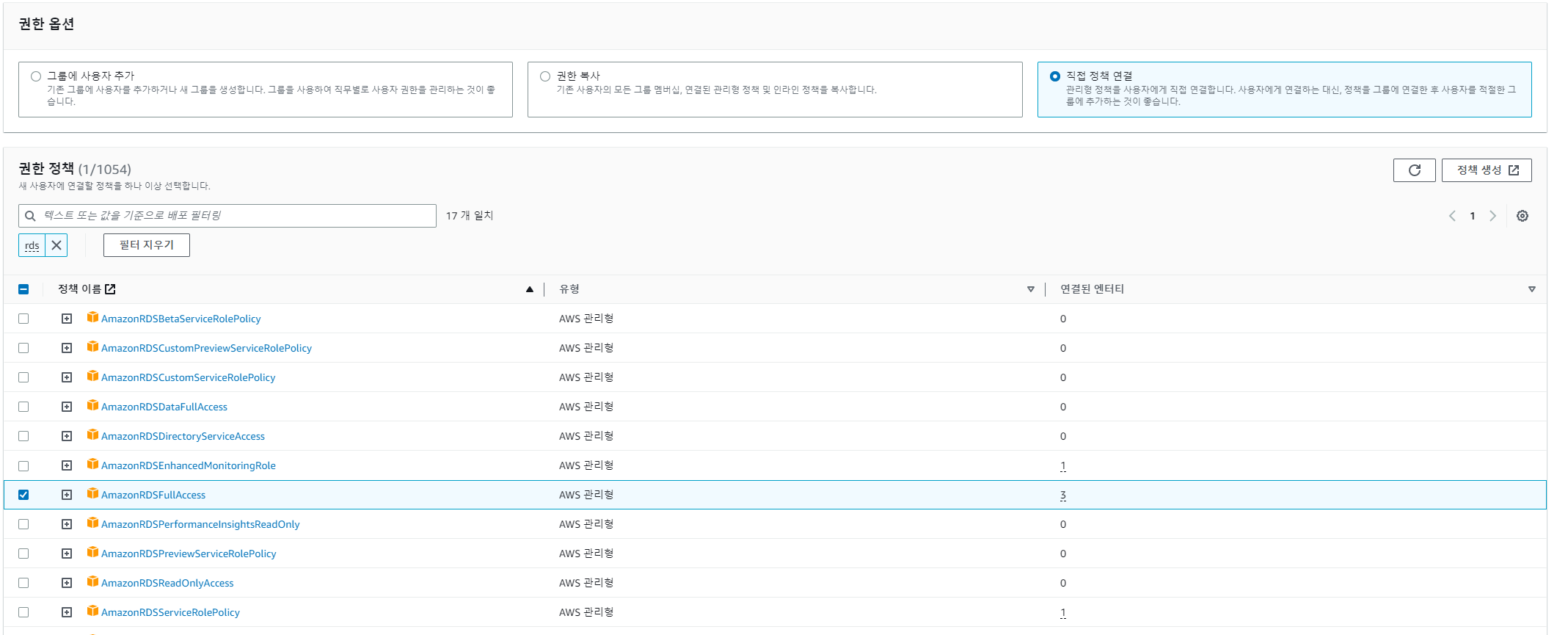The height and width of the screenshot is (635, 1568).
Task: Click the 필터 지우기 clear filters button
Action: point(147,245)
